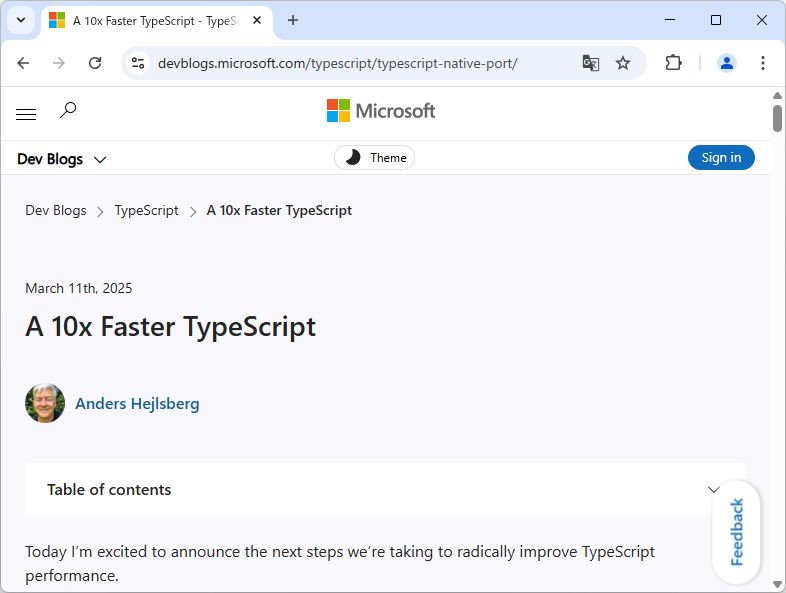The width and height of the screenshot is (786, 593).
Task: Open the Feedback side button
Action: [x=737, y=532]
